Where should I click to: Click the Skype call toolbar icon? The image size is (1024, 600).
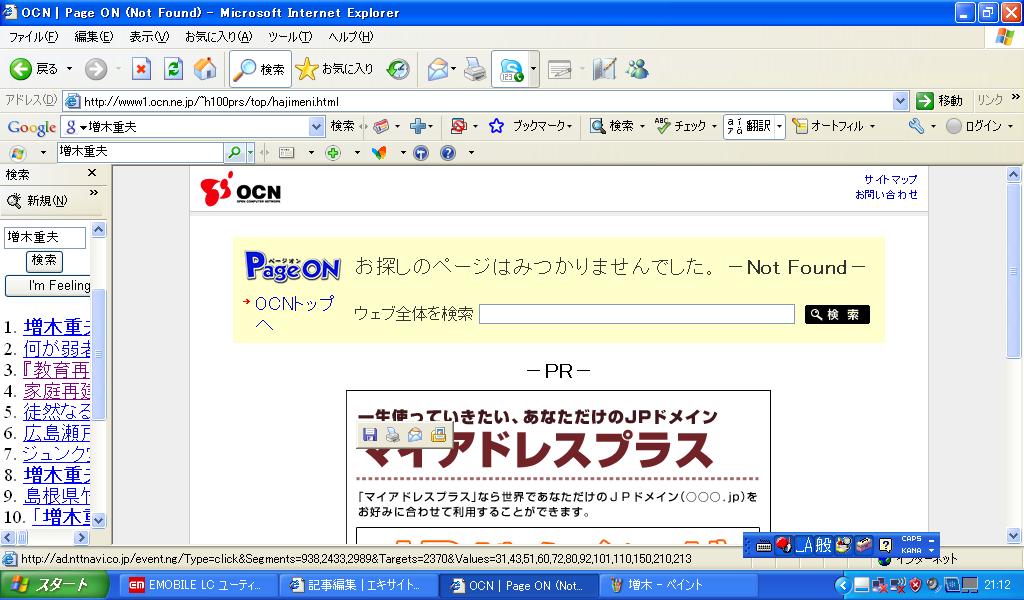pos(511,69)
